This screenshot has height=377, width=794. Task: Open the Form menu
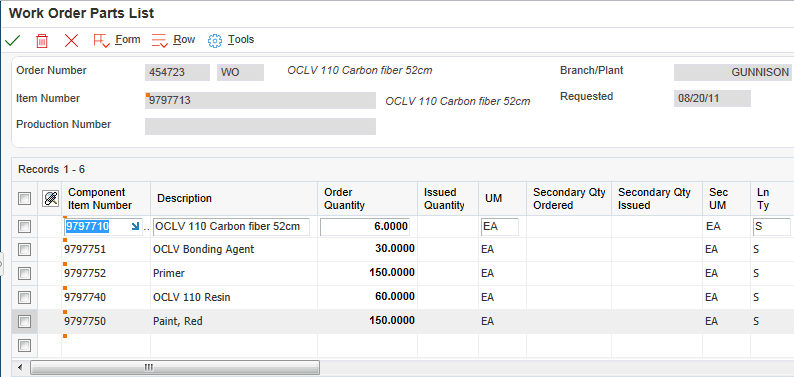(x=128, y=39)
